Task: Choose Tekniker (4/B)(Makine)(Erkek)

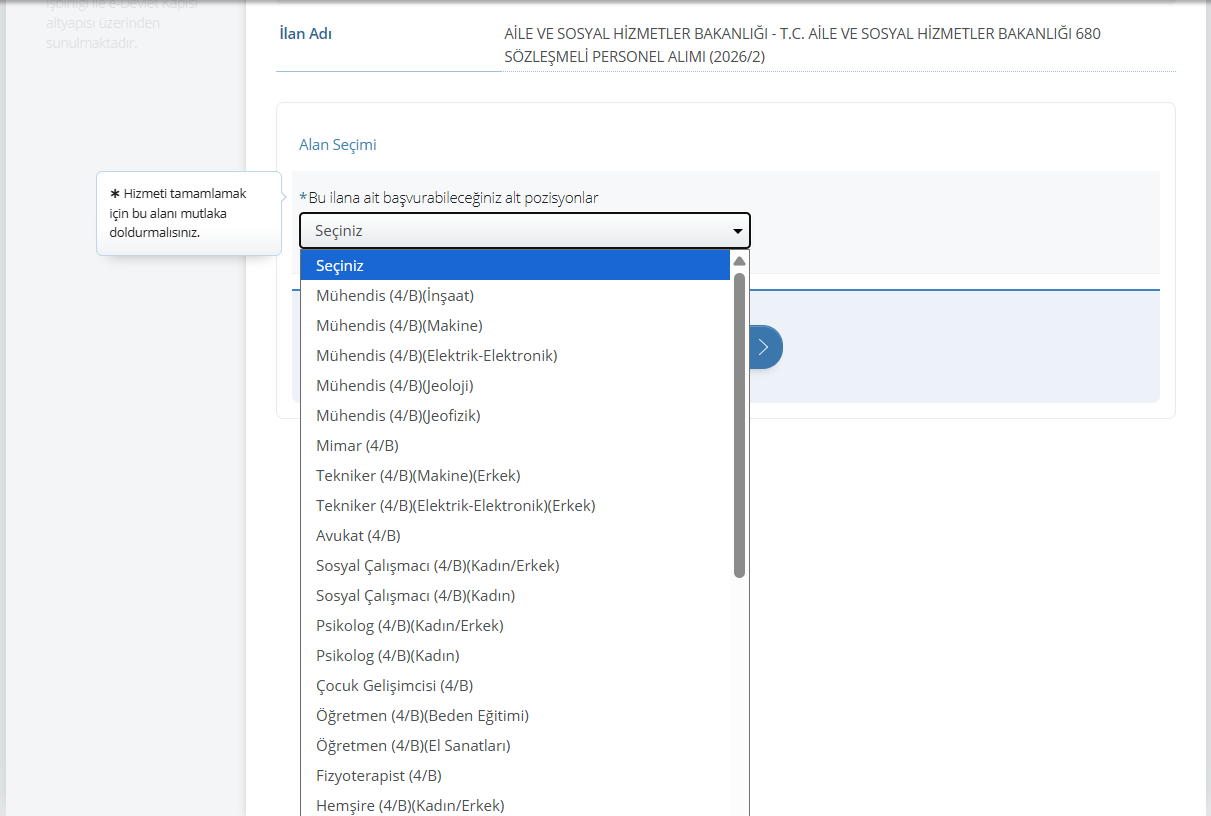Action: click(516, 475)
